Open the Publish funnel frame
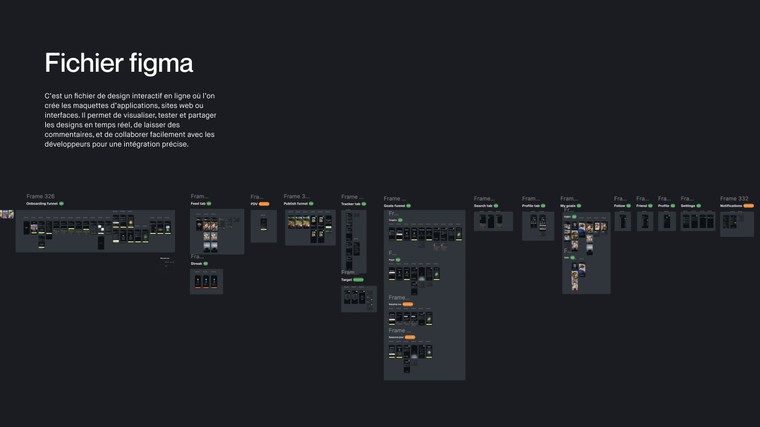 click(310, 228)
